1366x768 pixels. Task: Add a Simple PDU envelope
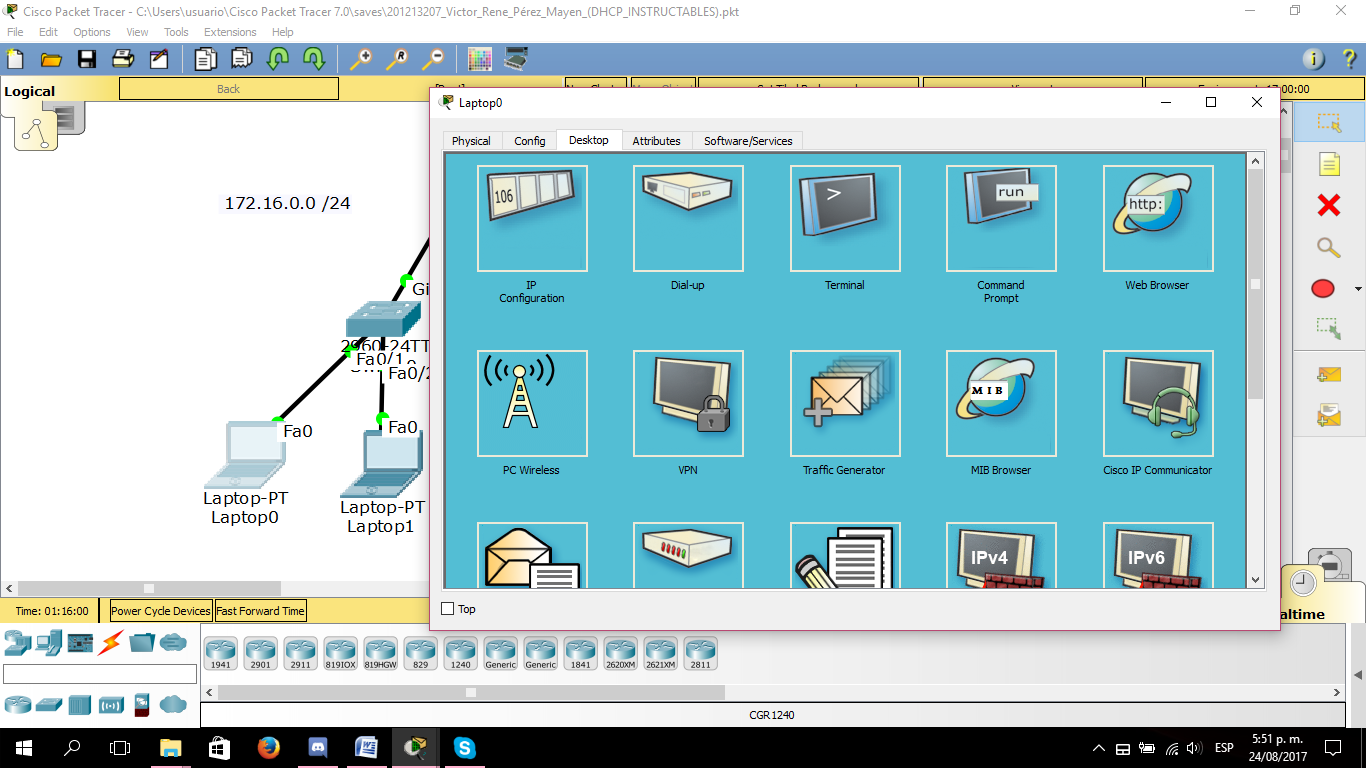[x=1329, y=375]
